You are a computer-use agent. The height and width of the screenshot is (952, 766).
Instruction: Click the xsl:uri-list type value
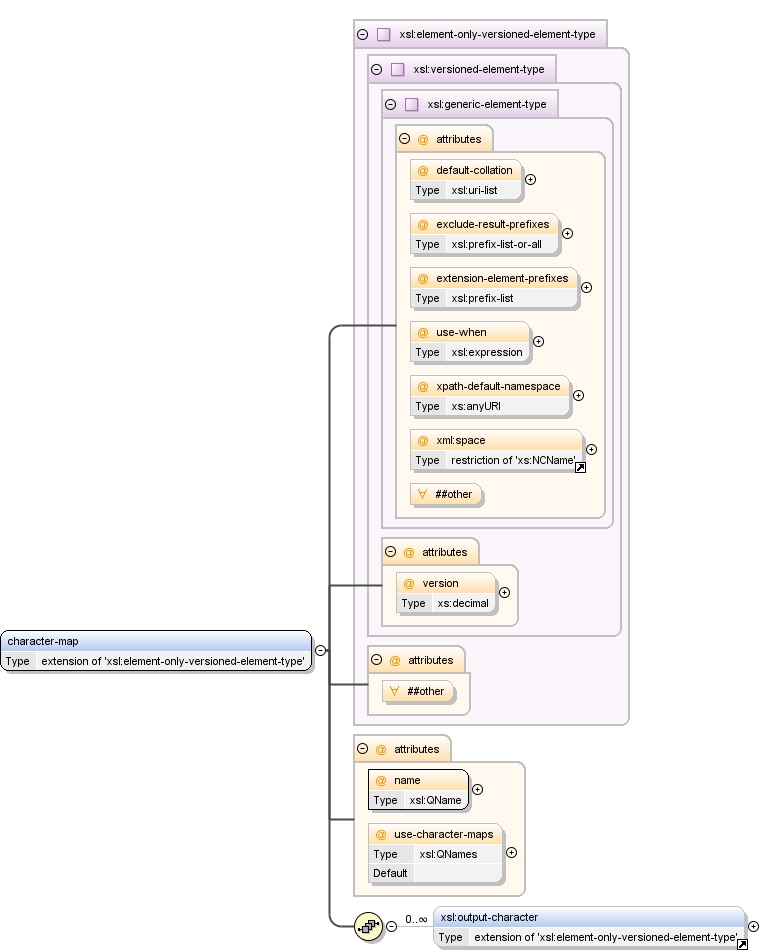(474, 191)
